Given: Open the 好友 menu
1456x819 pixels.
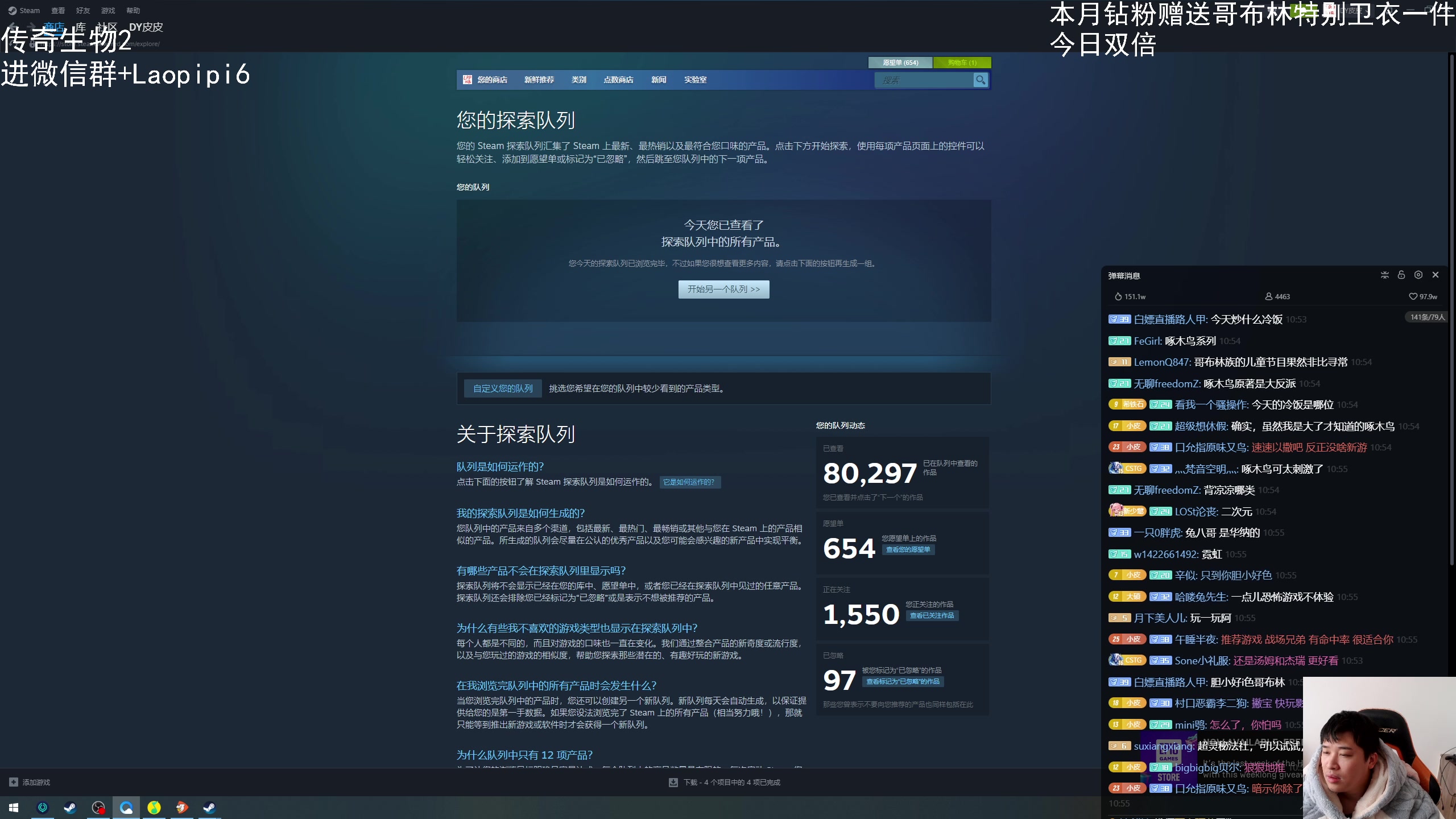Looking at the screenshot, I should (x=83, y=11).
